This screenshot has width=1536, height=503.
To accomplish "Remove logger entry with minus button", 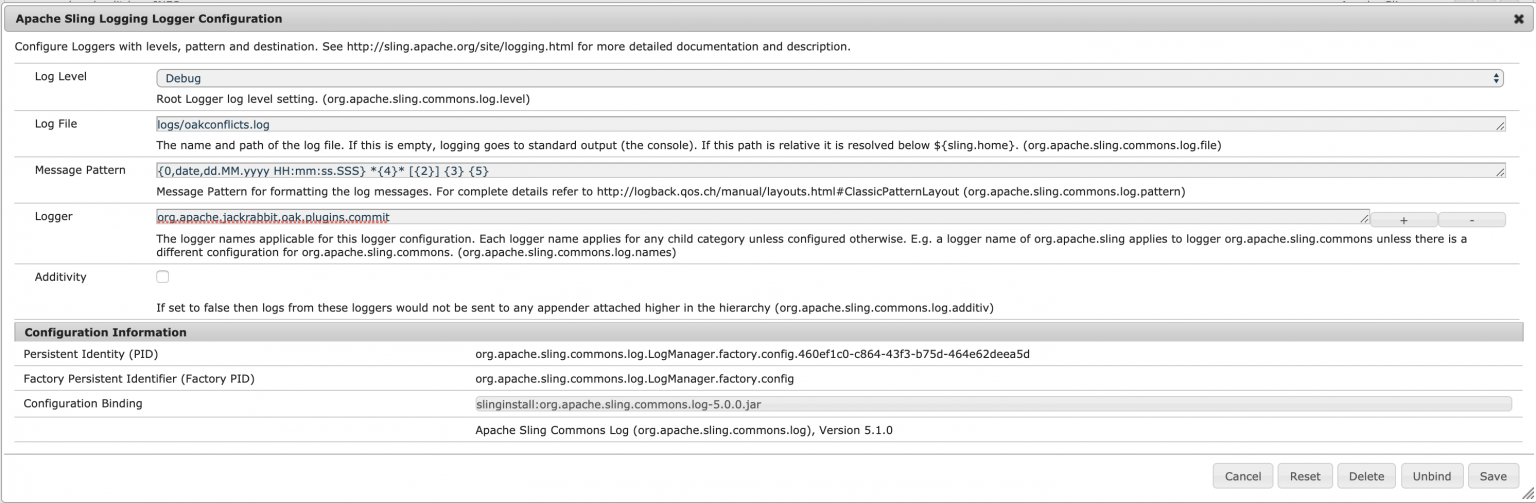I will coord(1471,220).
